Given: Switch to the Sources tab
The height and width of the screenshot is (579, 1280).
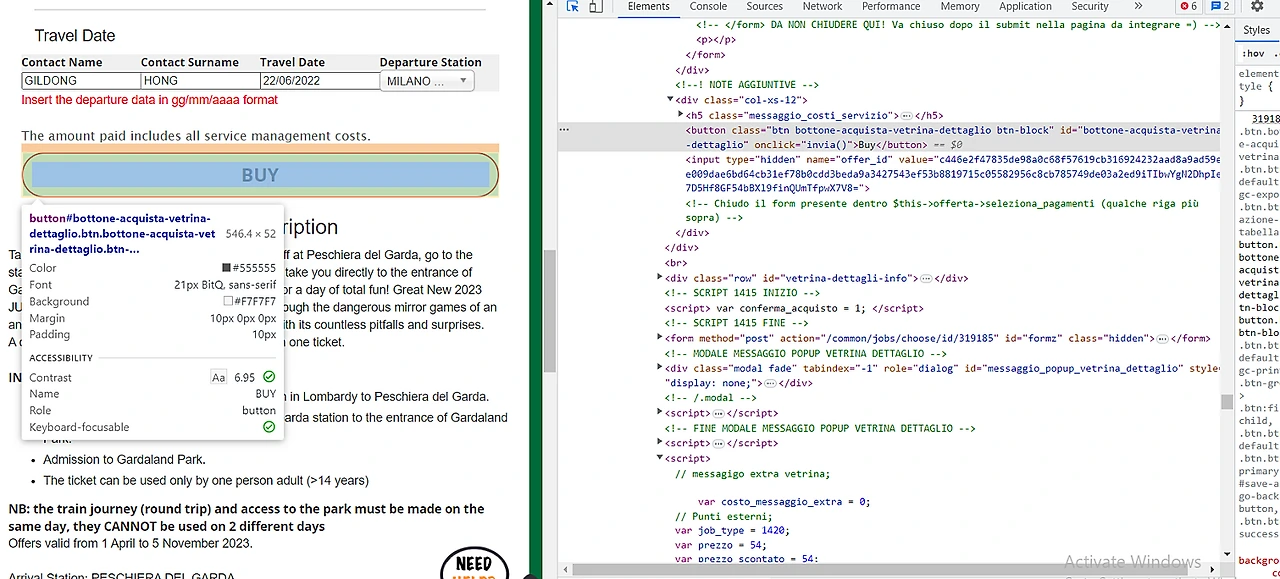Looking at the screenshot, I should pyautogui.click(x=764, y=6).
